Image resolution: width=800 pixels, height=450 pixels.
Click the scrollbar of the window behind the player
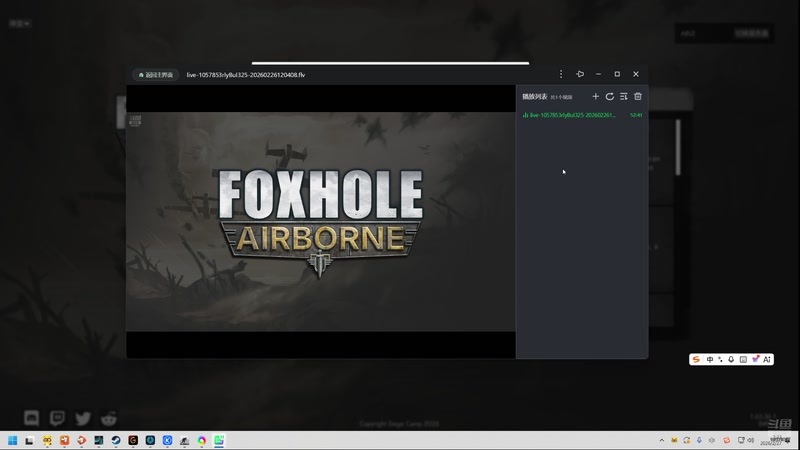pos(678,148)
